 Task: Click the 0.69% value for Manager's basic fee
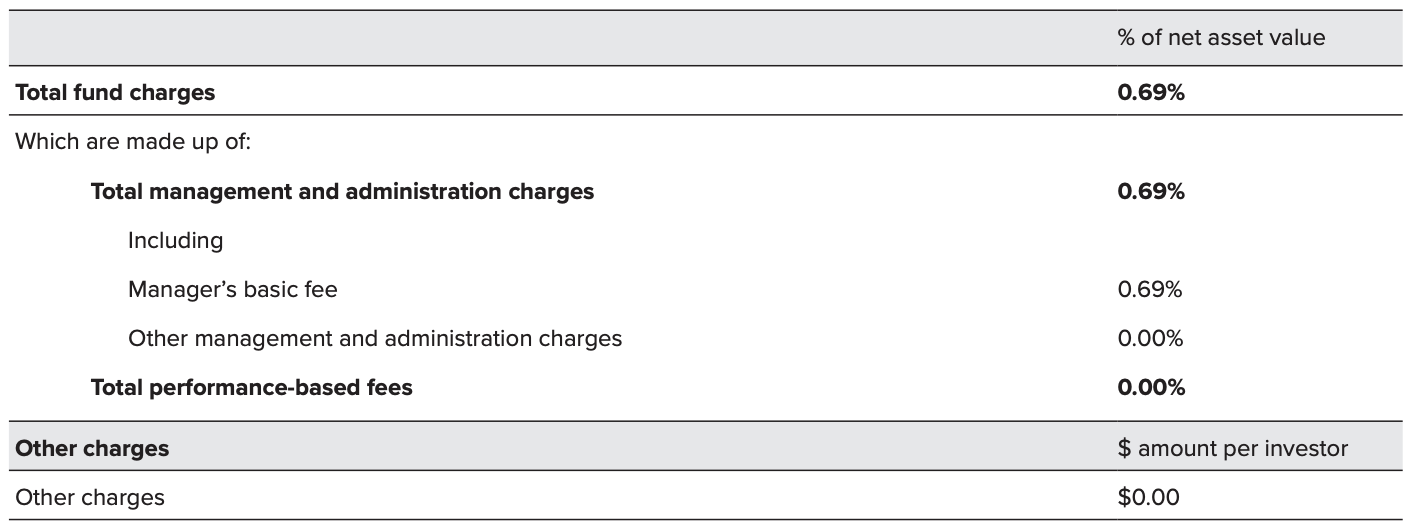1150,290
